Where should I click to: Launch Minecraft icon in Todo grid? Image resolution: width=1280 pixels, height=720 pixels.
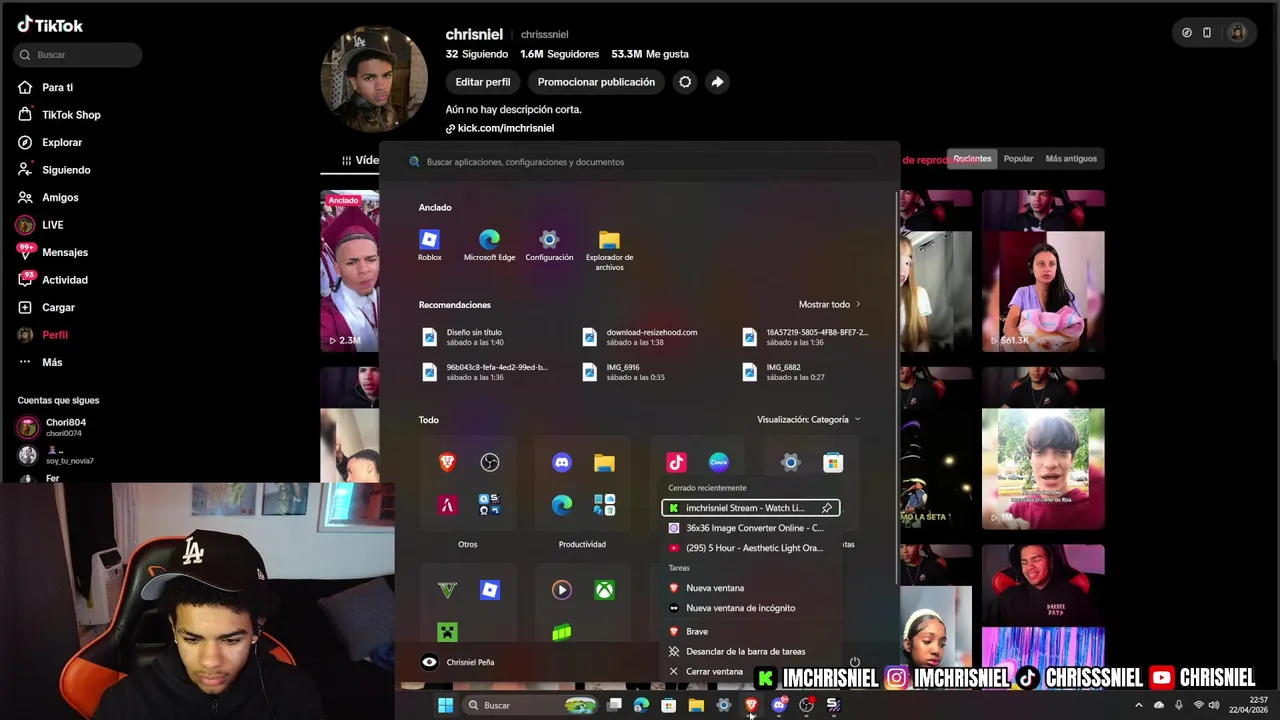(x=447, y=632)
